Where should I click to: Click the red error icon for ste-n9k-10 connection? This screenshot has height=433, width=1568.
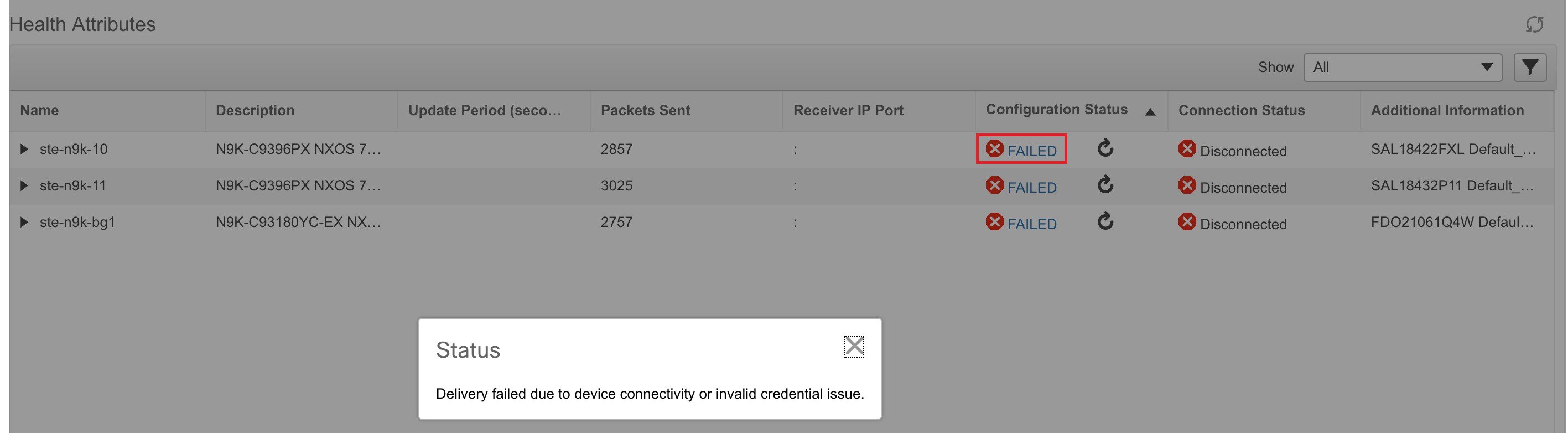pyautogui.click(x=1186, y=148)
